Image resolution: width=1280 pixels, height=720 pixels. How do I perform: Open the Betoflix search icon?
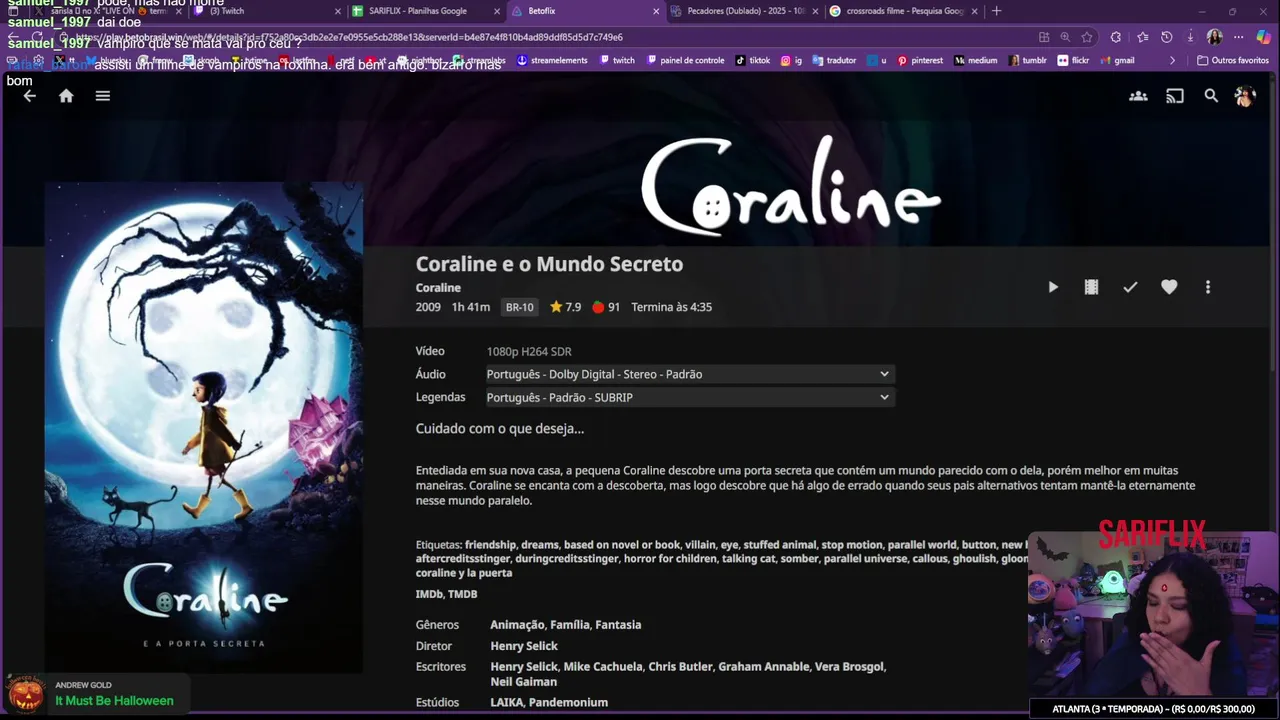pyautogui.click(x=1211, y=96)
